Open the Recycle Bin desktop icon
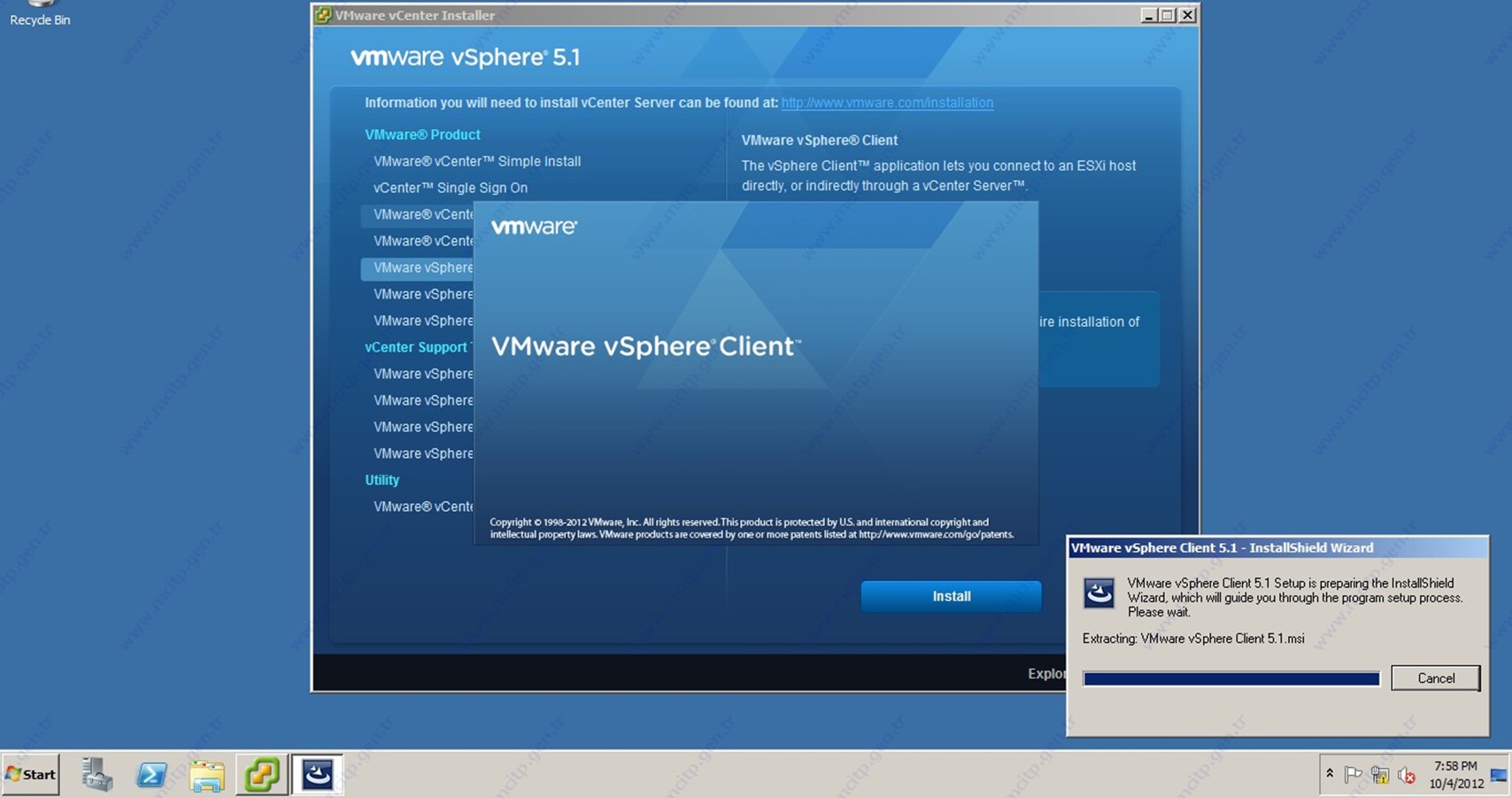Image resolution: width=1512 pixels, height=798 pixels. coord(40,13)
